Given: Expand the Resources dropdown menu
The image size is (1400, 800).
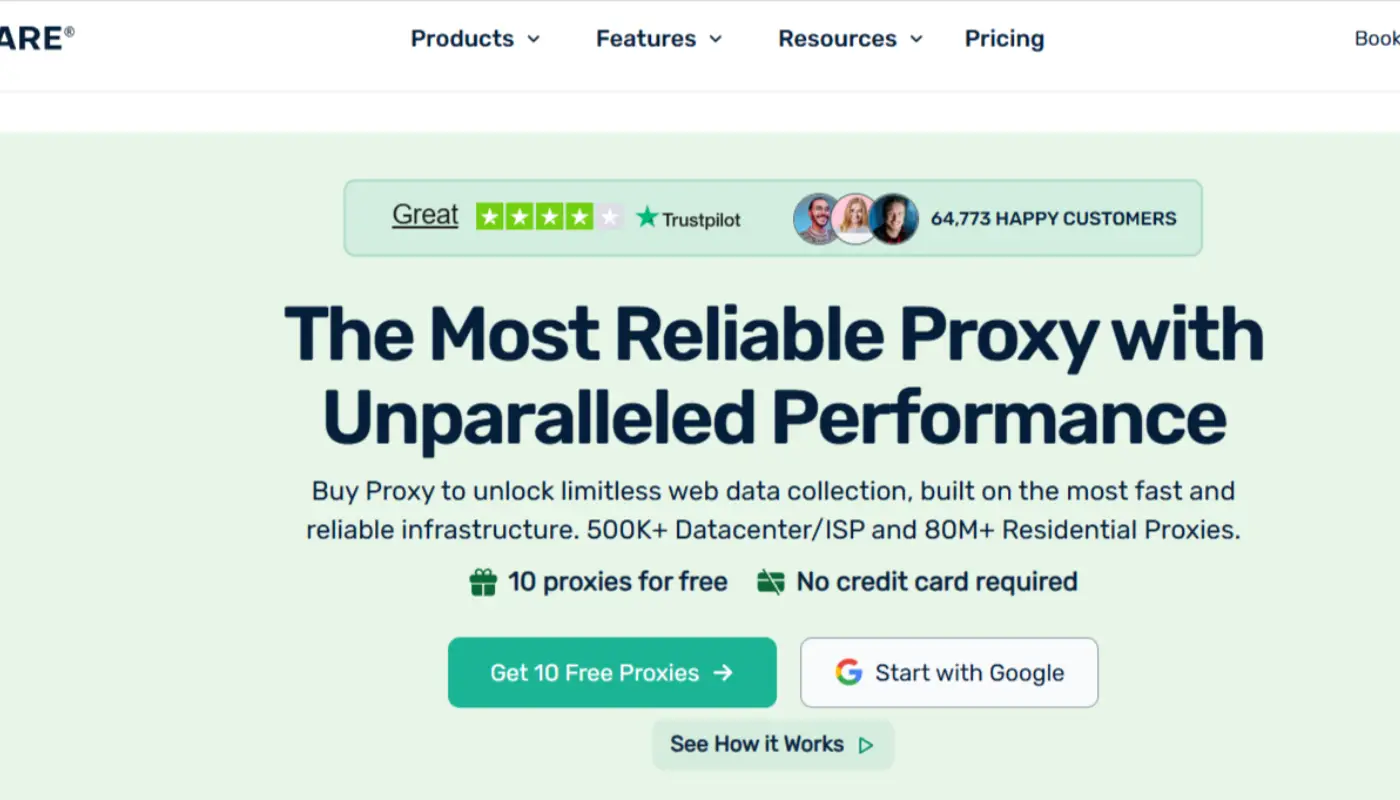Looking at the screenshot, I should [x=849, y=39].
